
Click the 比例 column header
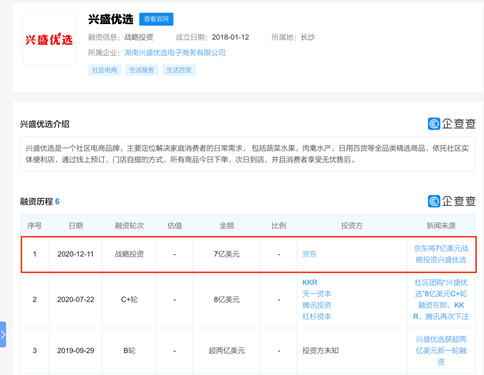coord(279,226)
